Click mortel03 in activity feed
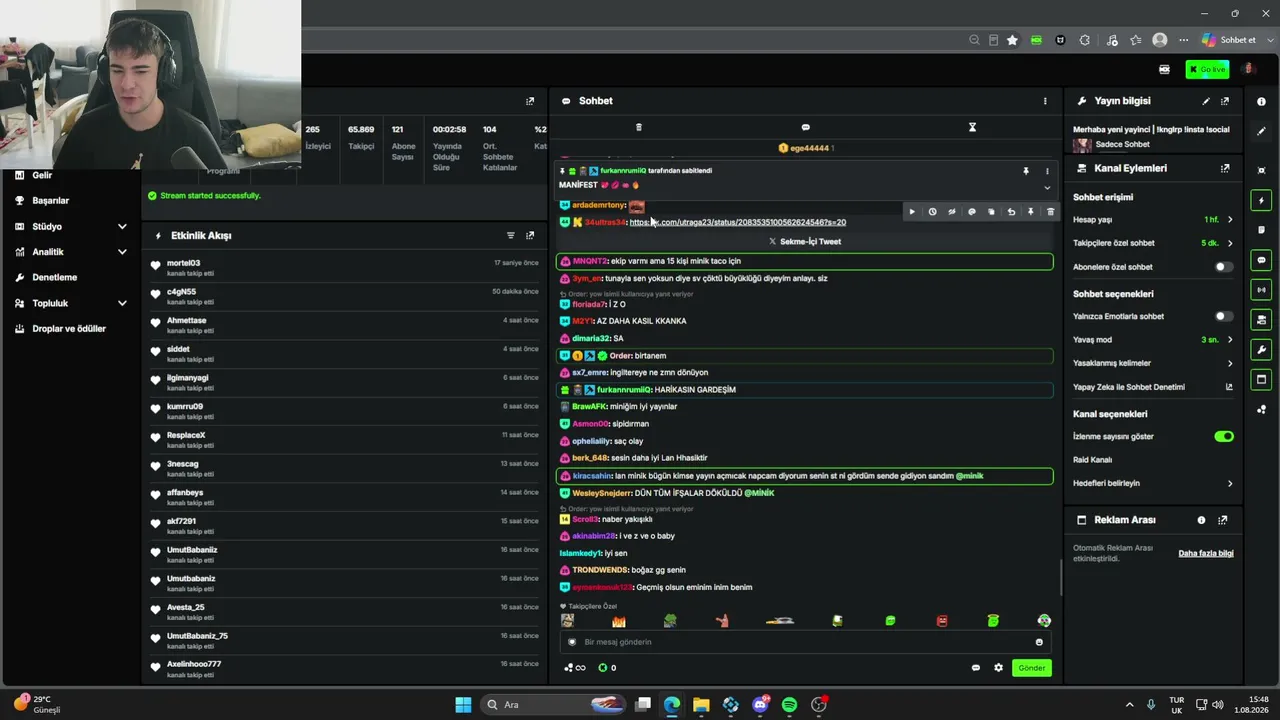 pyautogui.click(x=183, y=263)
